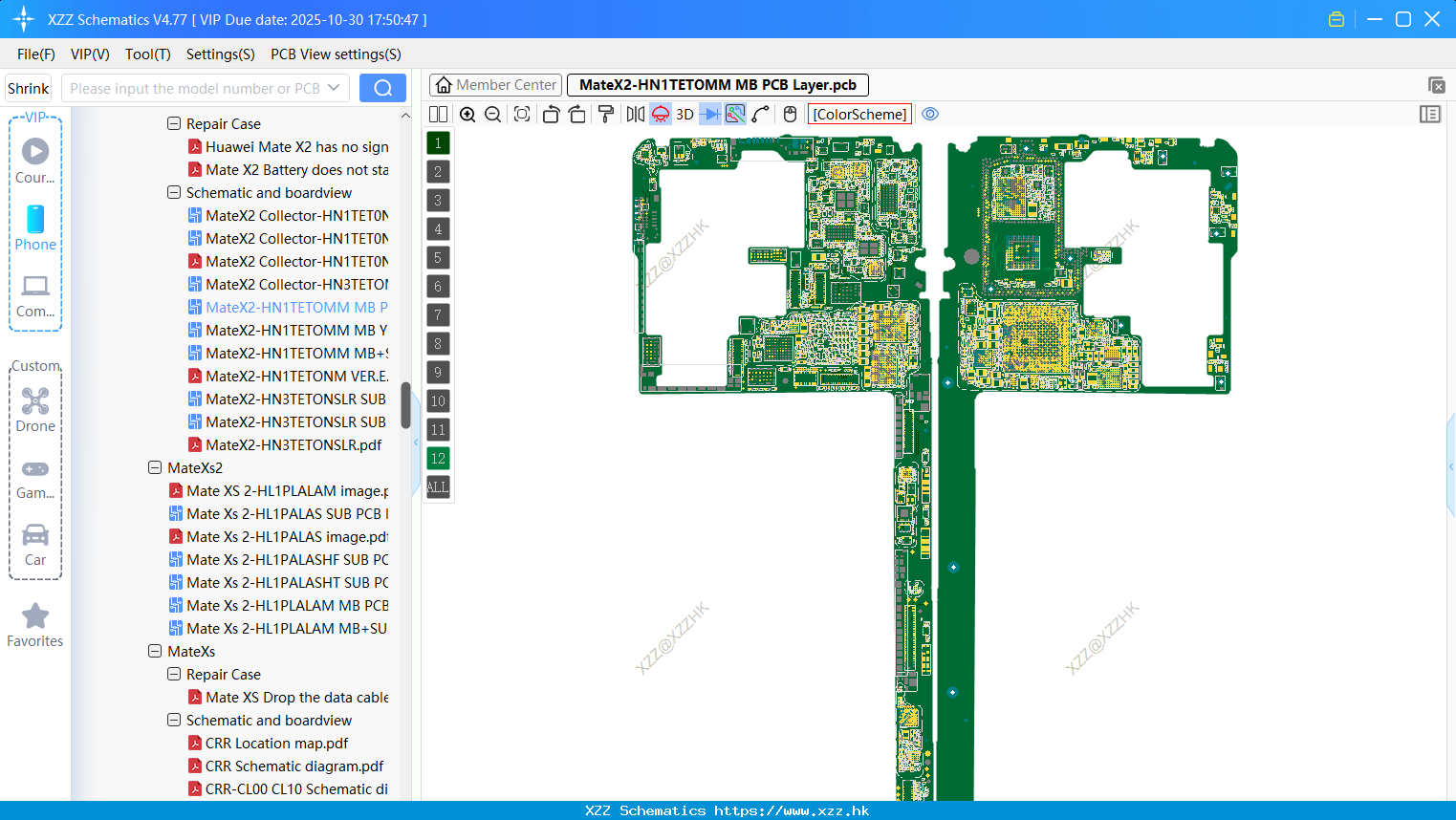Toggle the split view panels icon
Screen dimensions: 1456x820
(438, 115)
